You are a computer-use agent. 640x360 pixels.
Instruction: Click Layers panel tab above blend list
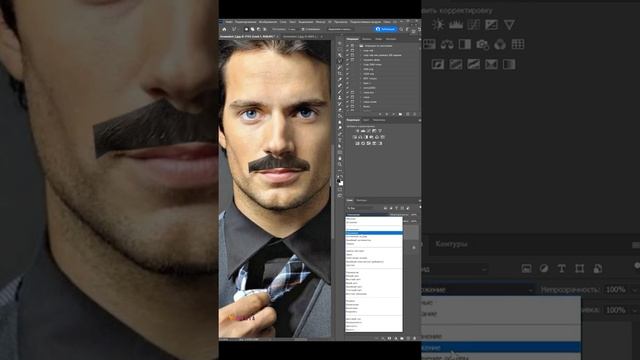coord(349,200)
